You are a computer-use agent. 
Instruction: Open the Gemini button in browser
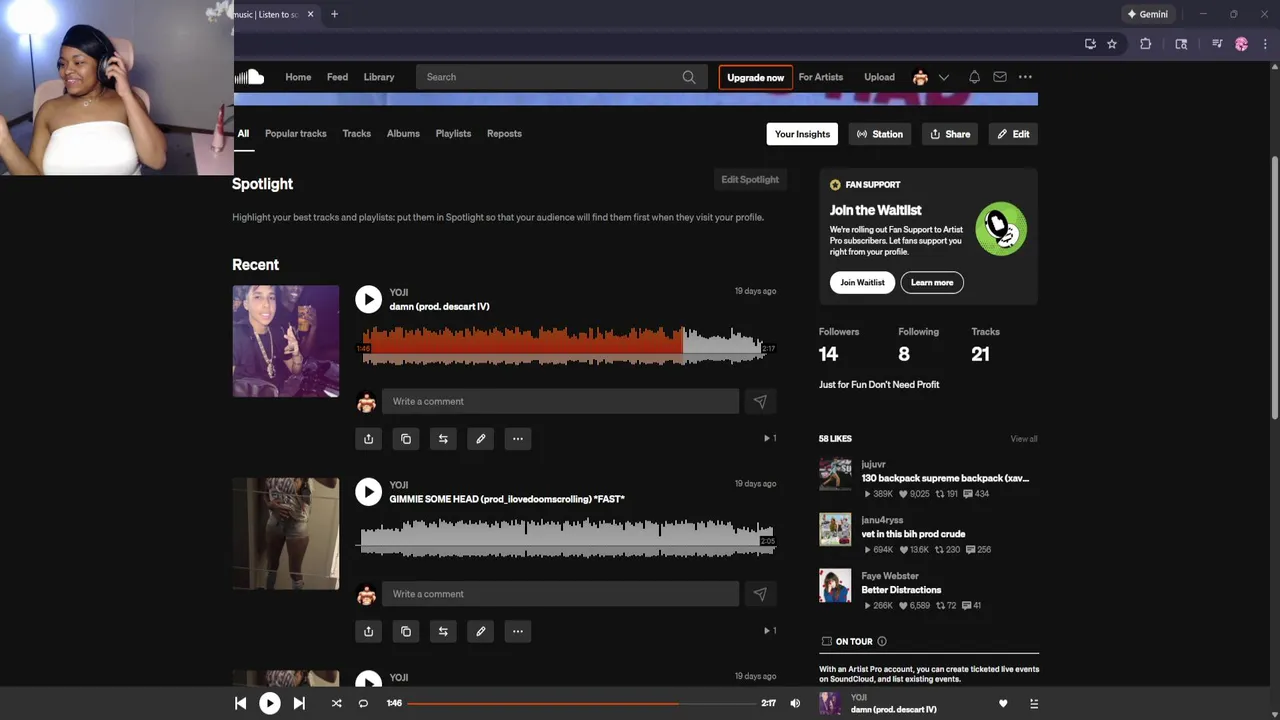[1147, 14]
